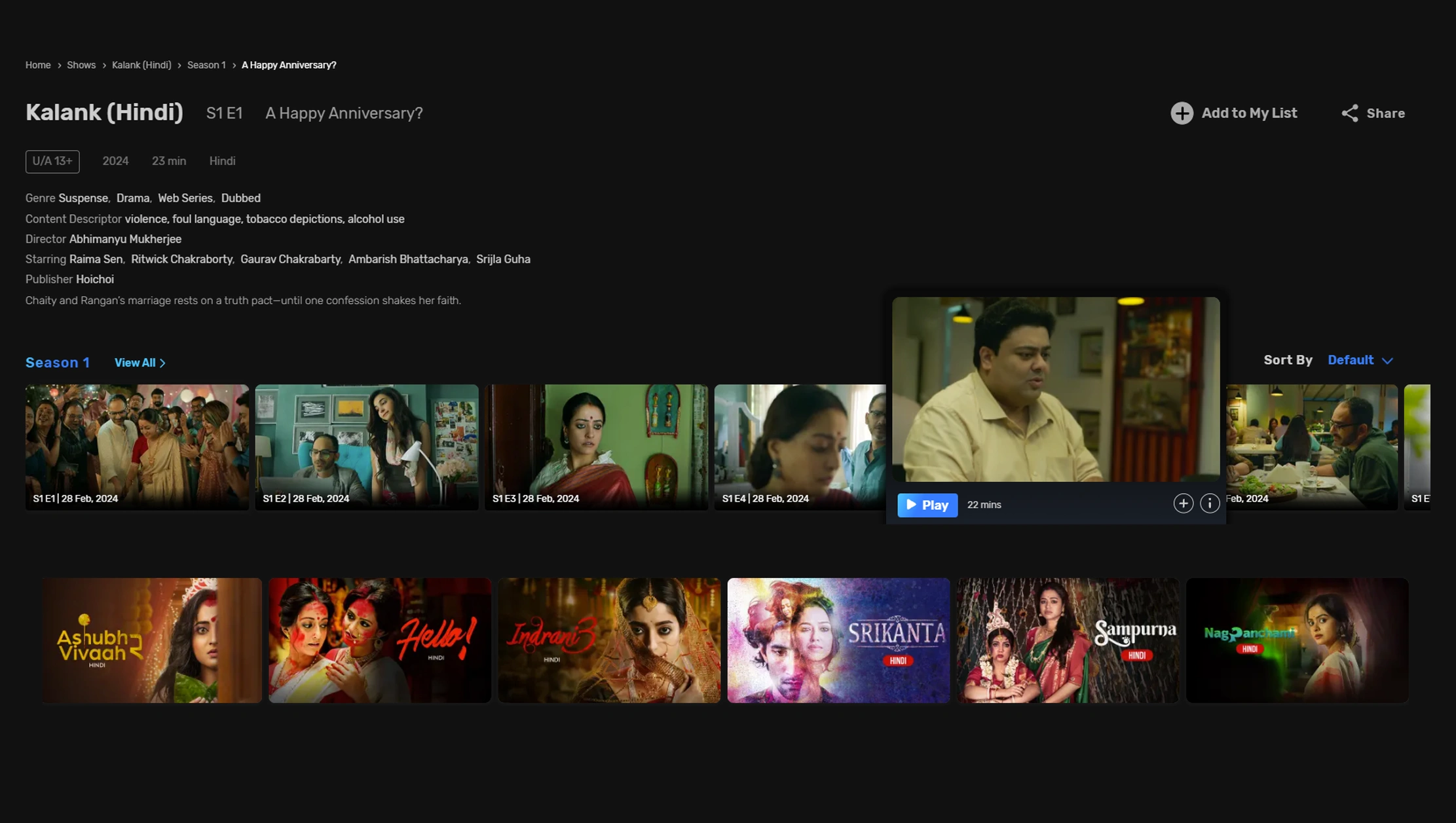
Task: Click the '23 min' runtime text
Action: [x=169, y=161]
